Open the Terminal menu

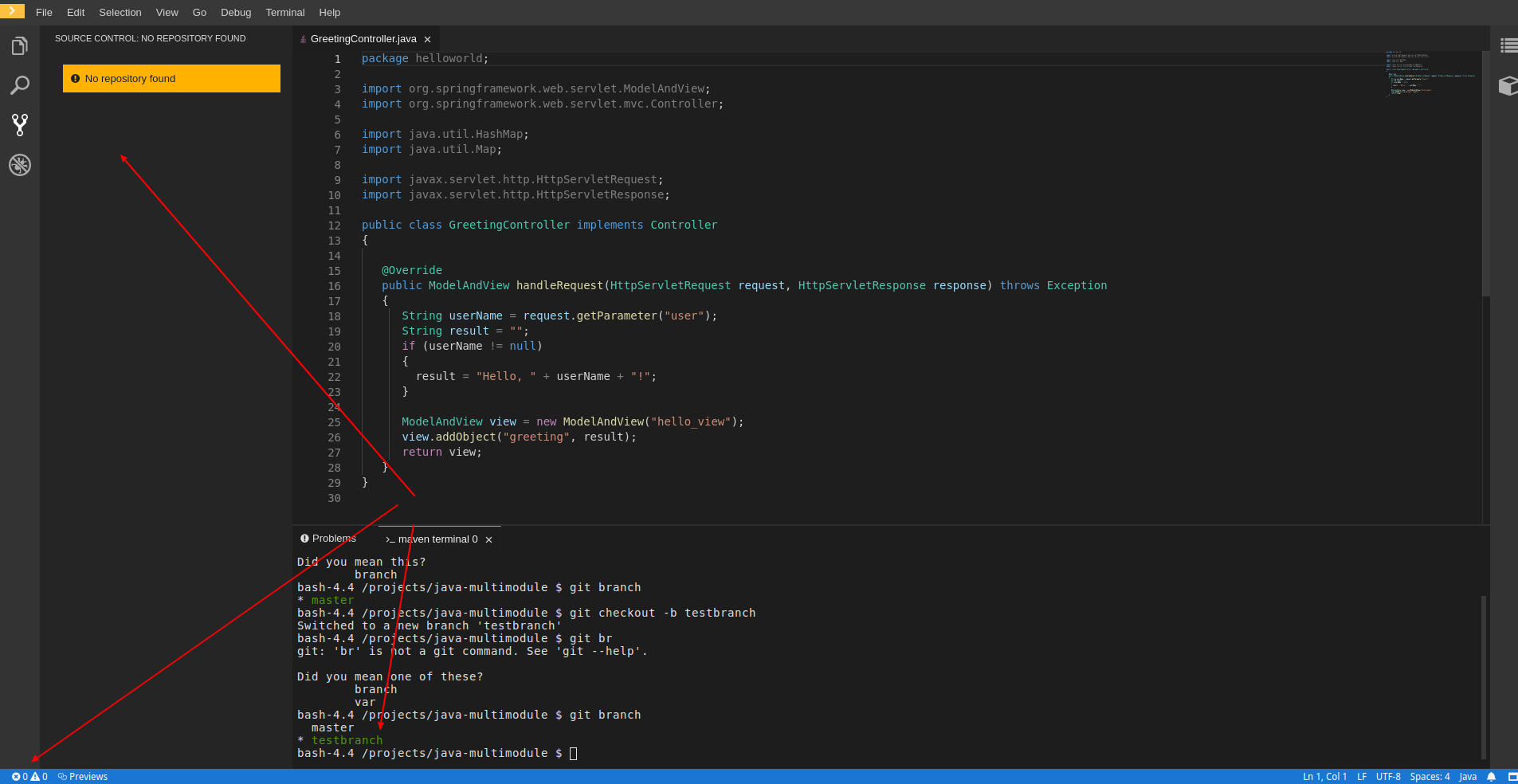pos(284,12)
